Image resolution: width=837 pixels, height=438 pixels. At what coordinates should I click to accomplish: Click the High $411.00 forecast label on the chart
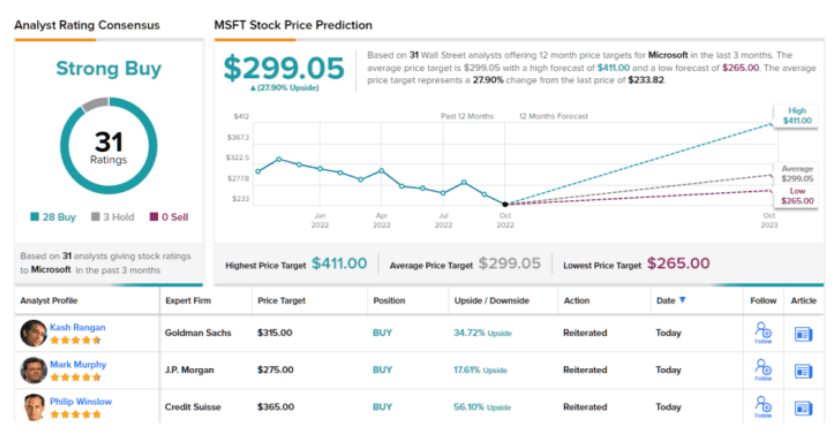[796, 114]
